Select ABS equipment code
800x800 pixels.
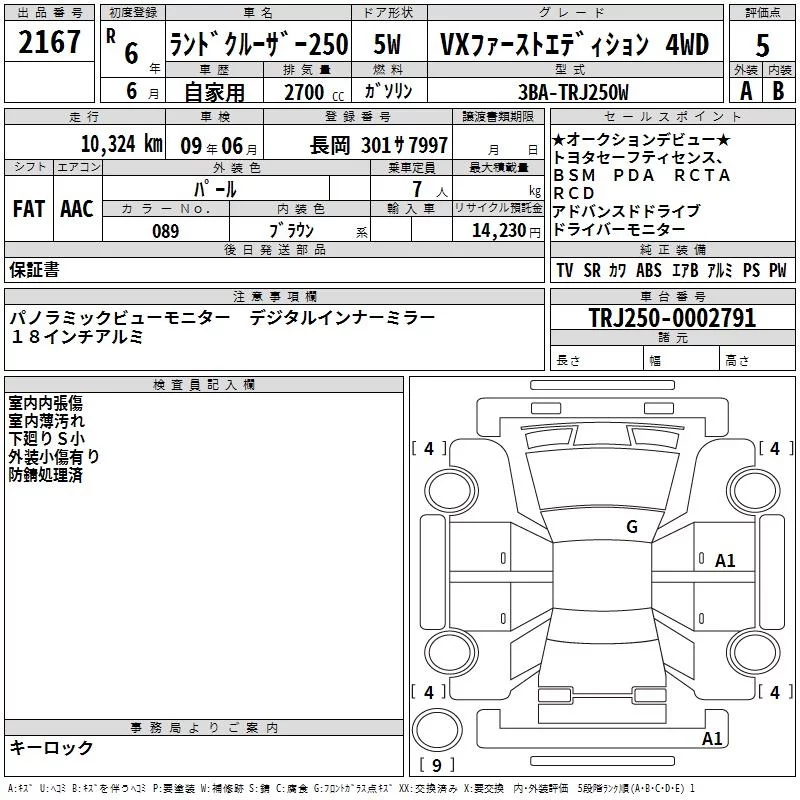tap(648, 270)
